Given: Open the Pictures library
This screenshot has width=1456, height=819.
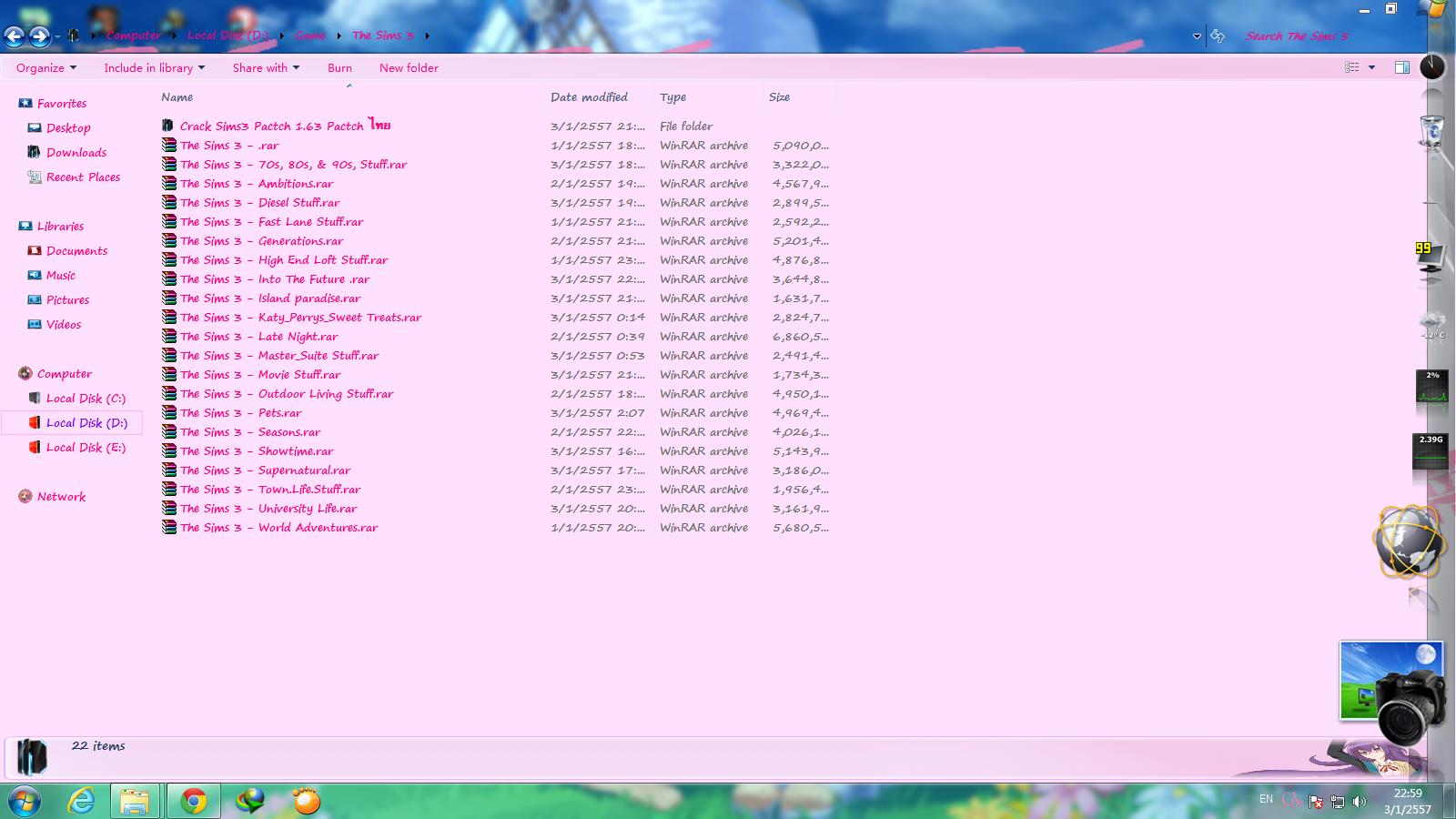Looking at the screenshot, I should [67, 300].
